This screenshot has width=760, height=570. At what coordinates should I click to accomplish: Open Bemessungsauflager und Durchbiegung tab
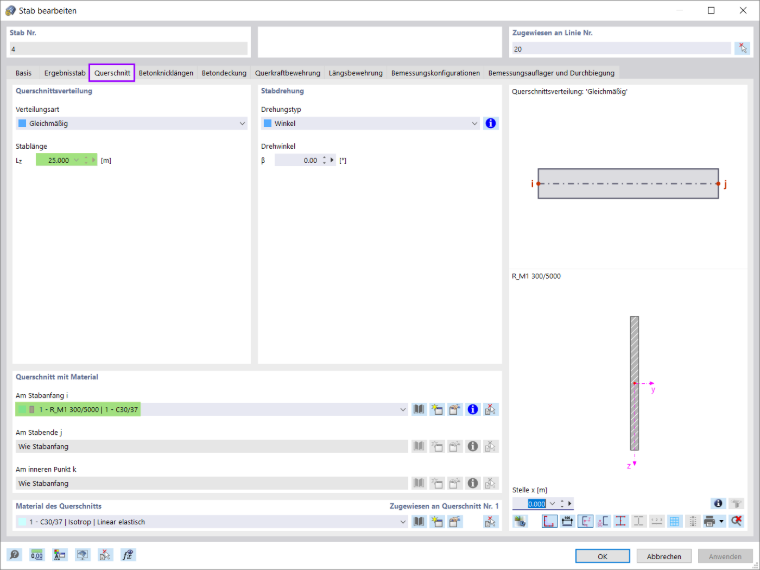tap(551, 73)
